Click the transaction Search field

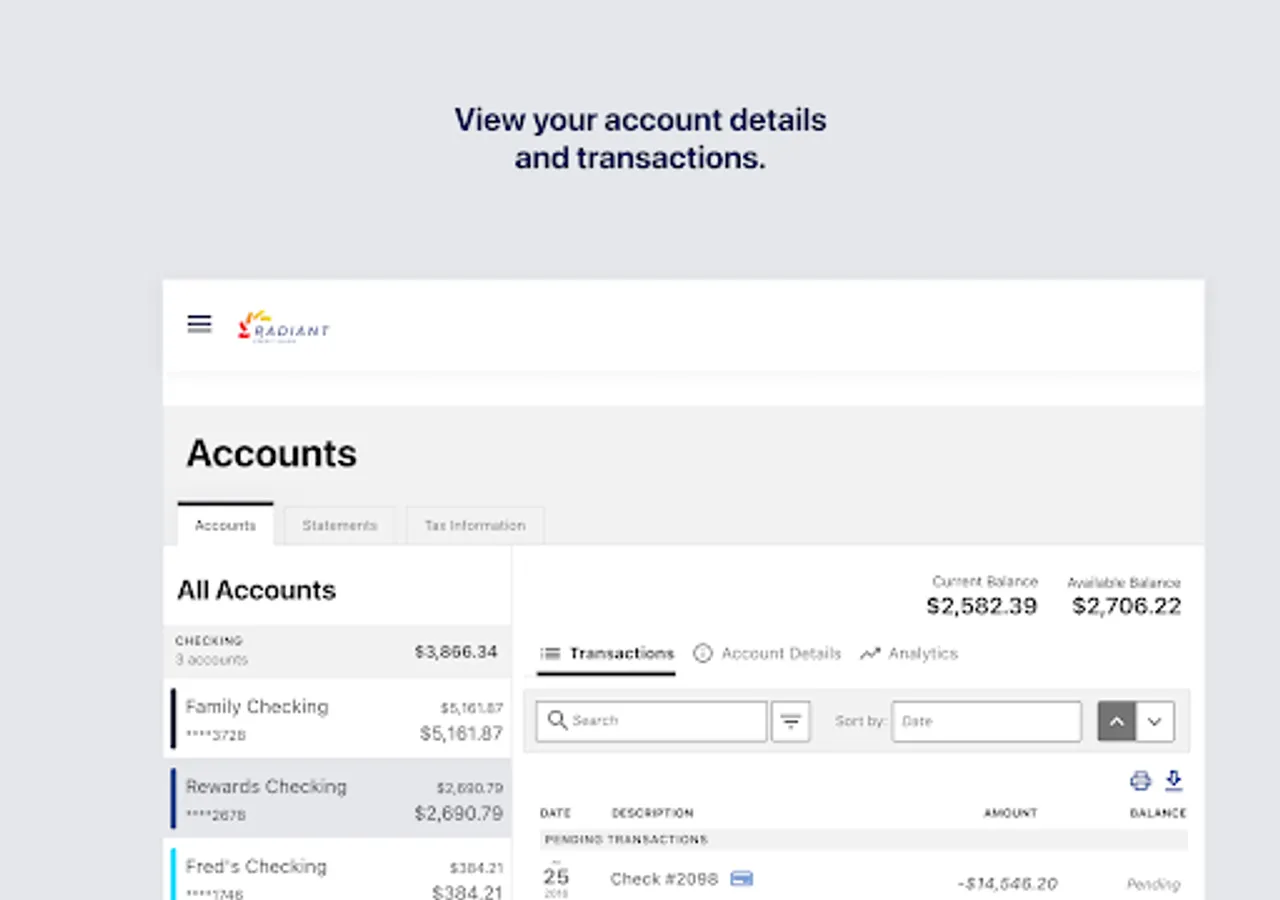coord(664,721)
